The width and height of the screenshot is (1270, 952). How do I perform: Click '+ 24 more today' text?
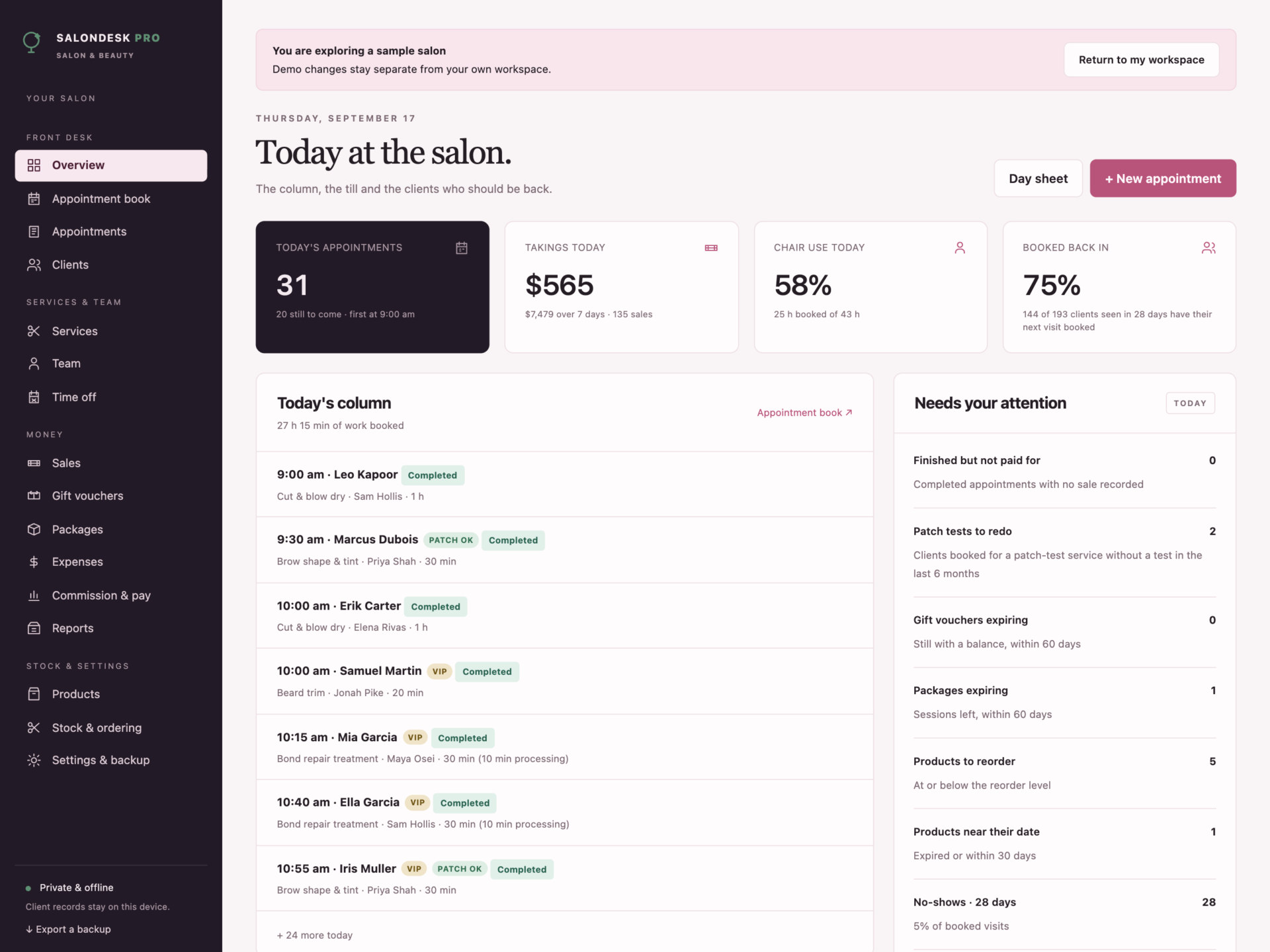[x=315, y=935]
